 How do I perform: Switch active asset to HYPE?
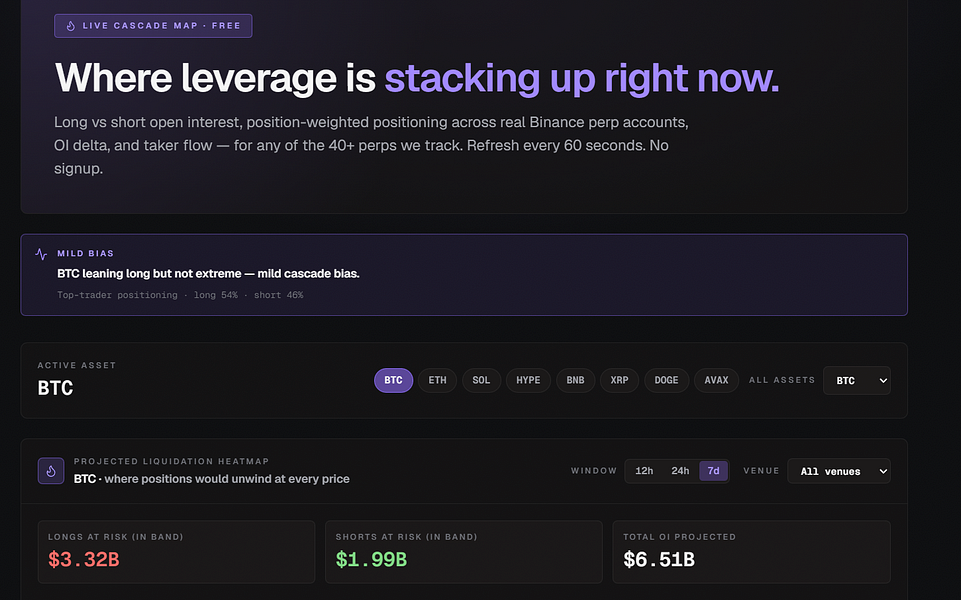coord(528,380)
